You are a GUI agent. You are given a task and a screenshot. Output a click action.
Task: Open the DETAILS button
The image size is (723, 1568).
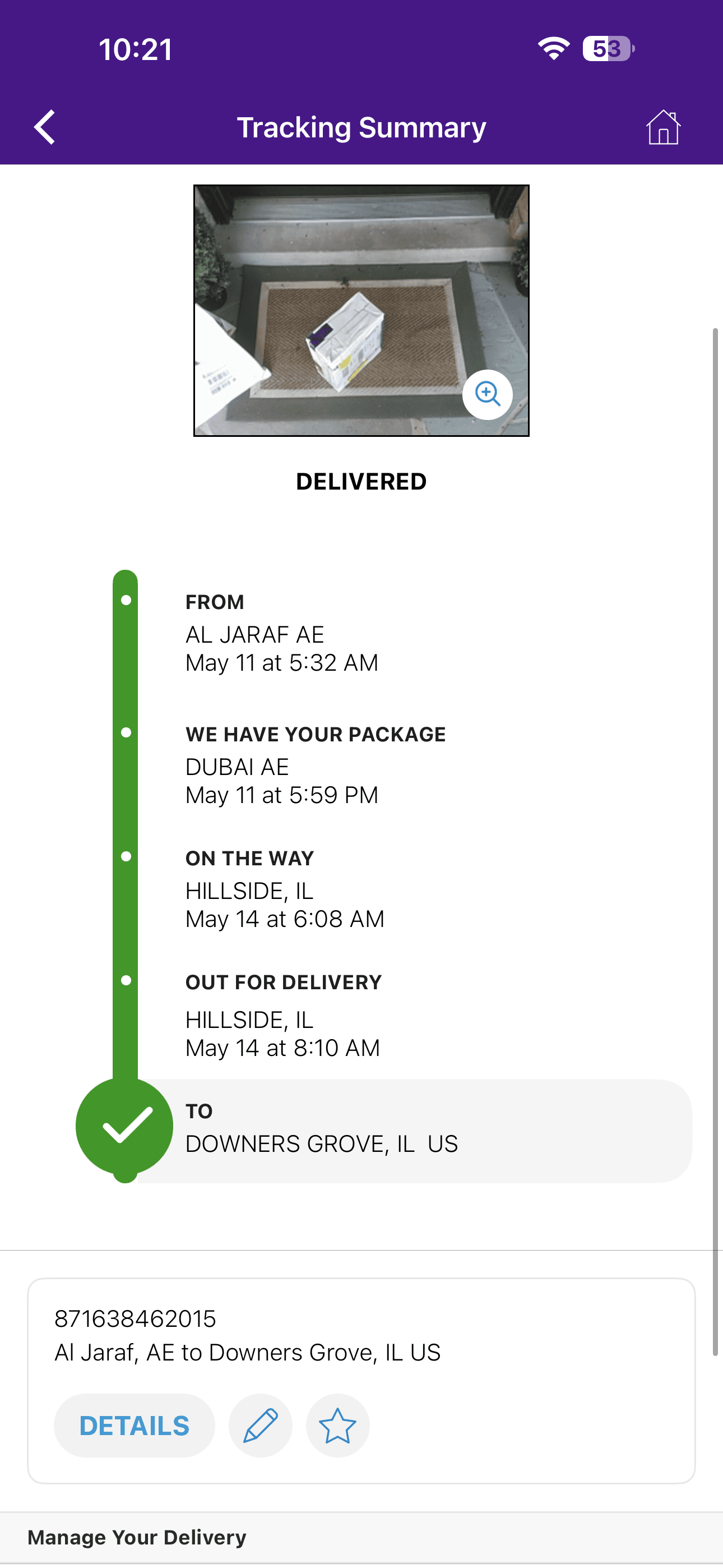(135, 1425)
